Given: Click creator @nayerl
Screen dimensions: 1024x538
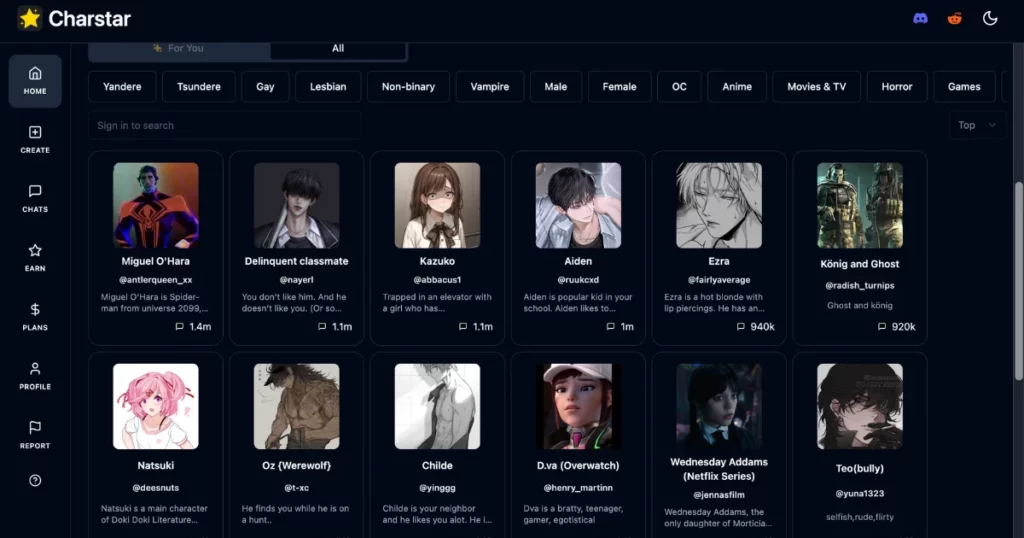Looking at the screenshot, I should (296, 279).
